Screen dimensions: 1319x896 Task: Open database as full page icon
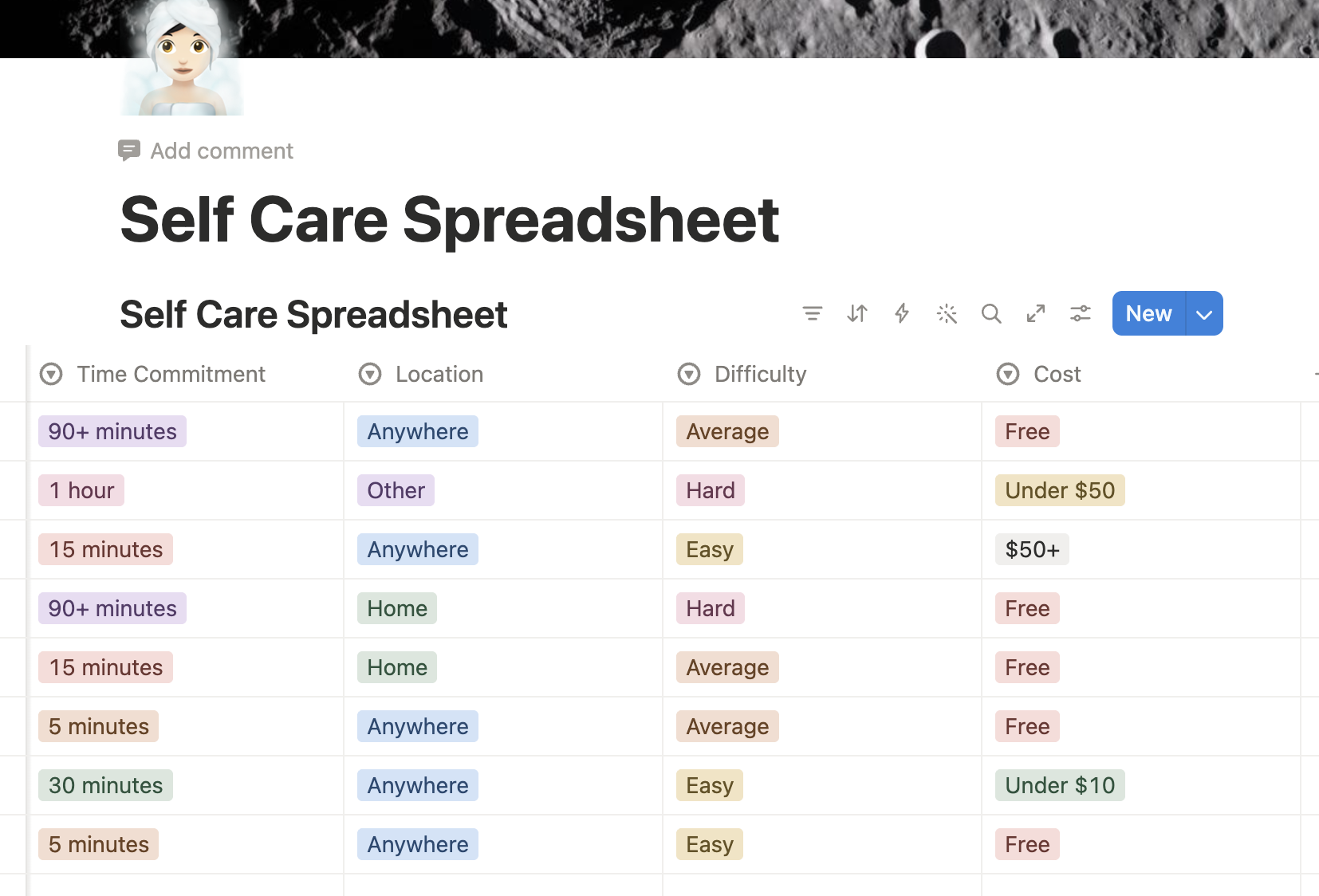point(1036,313)
